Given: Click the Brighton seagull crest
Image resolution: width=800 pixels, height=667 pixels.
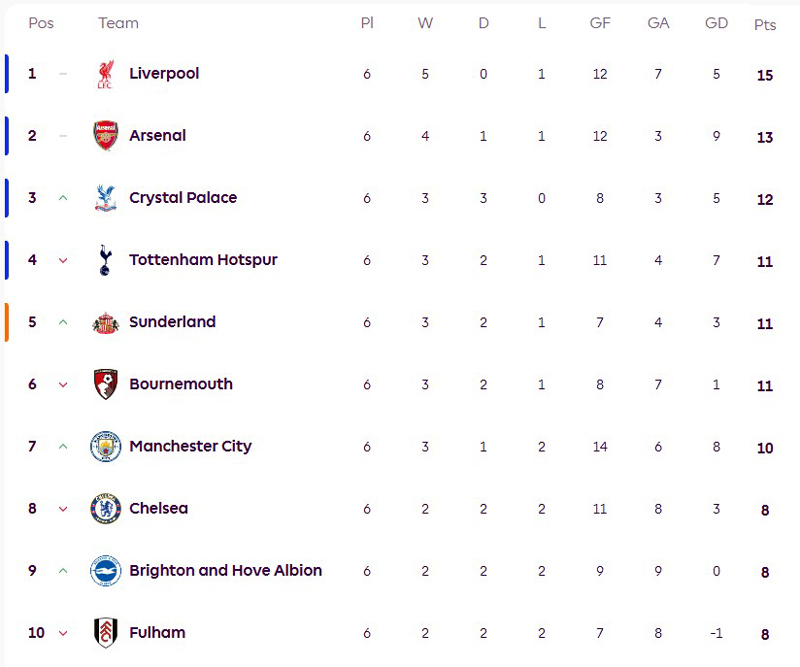Looking at the screenshot, I should (105, 571).
